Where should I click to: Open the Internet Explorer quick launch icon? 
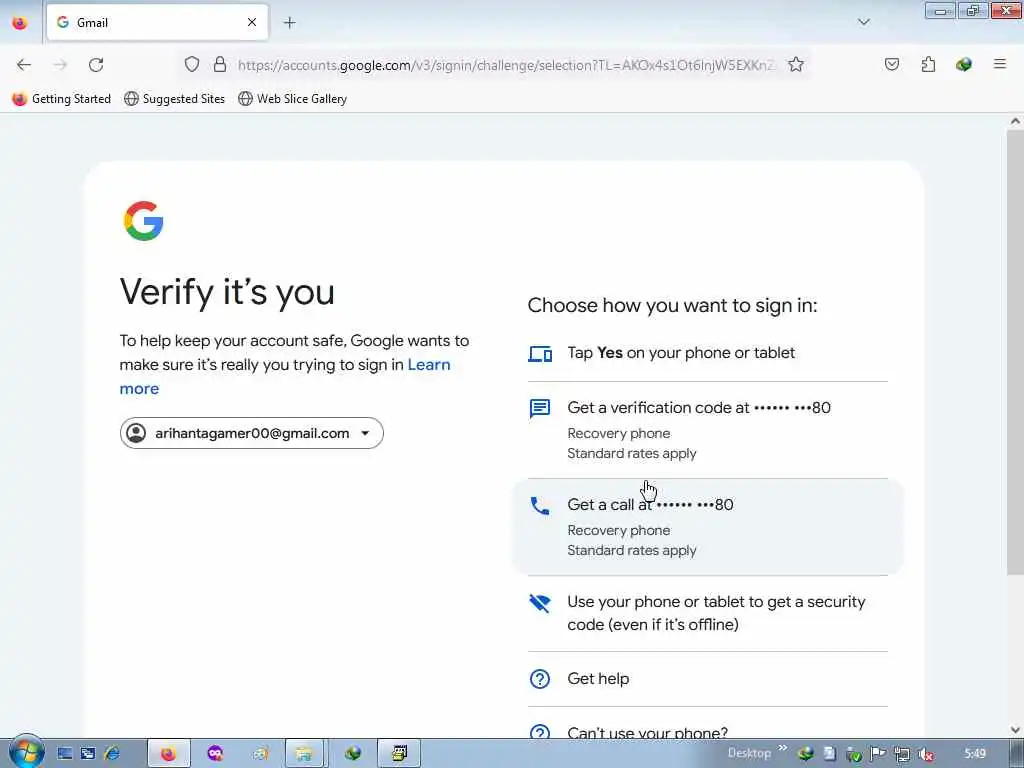click(x=112, y=754)
